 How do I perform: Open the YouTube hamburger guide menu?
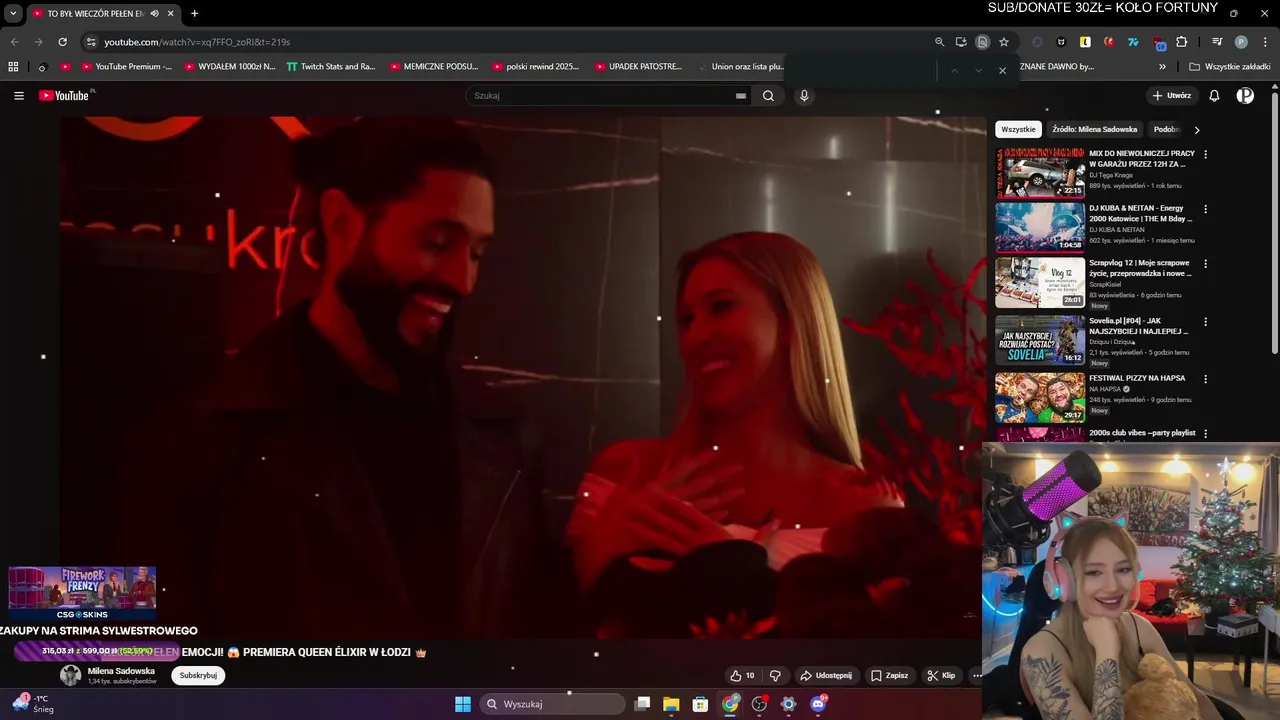point(19,96)
